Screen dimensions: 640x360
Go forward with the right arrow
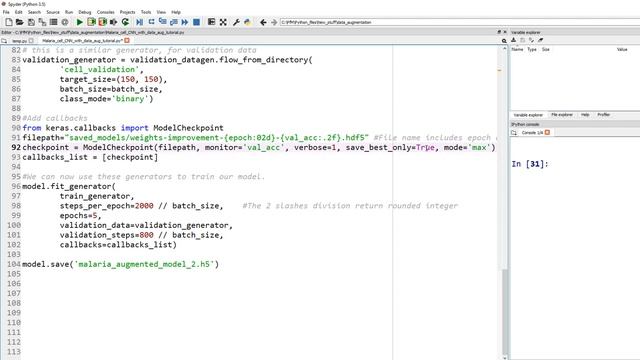[x=274, y=22]
